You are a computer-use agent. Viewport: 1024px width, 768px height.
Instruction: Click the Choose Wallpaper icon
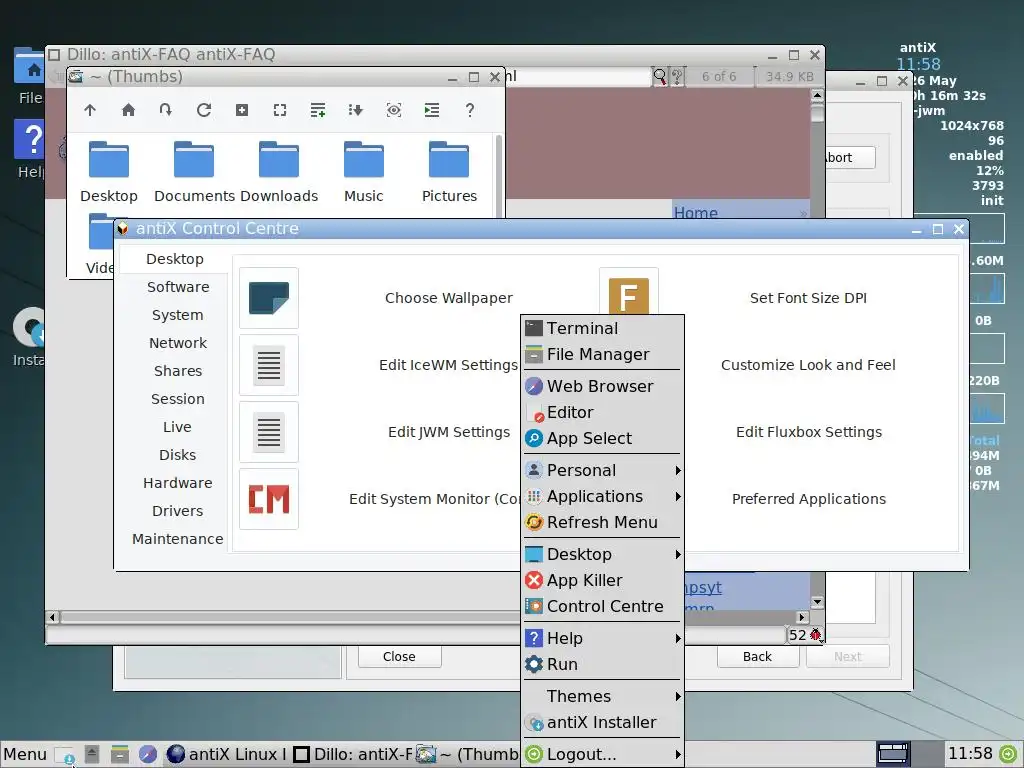(x=269, y=298)
